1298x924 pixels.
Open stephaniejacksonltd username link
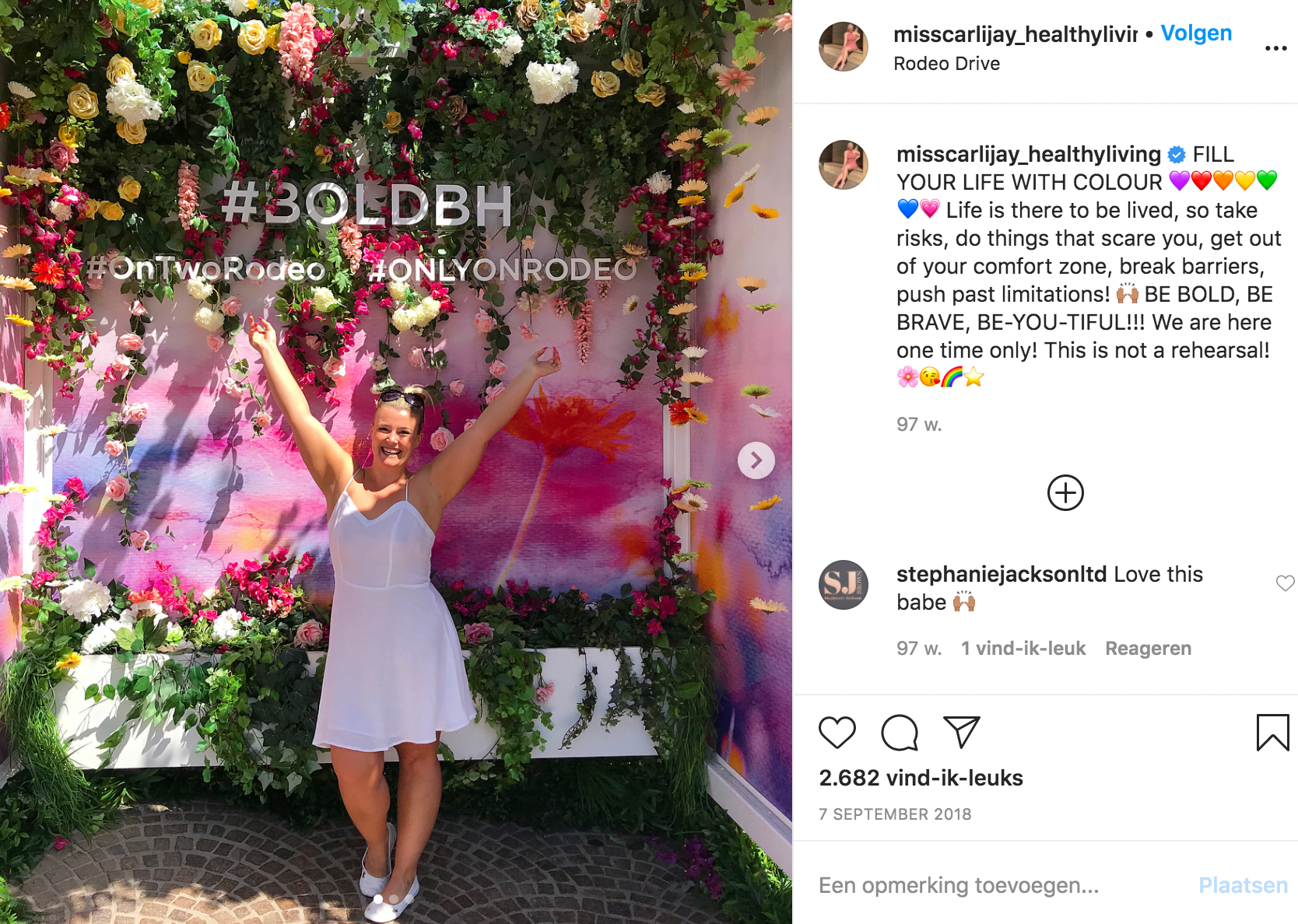click(x=1001, y=574)
